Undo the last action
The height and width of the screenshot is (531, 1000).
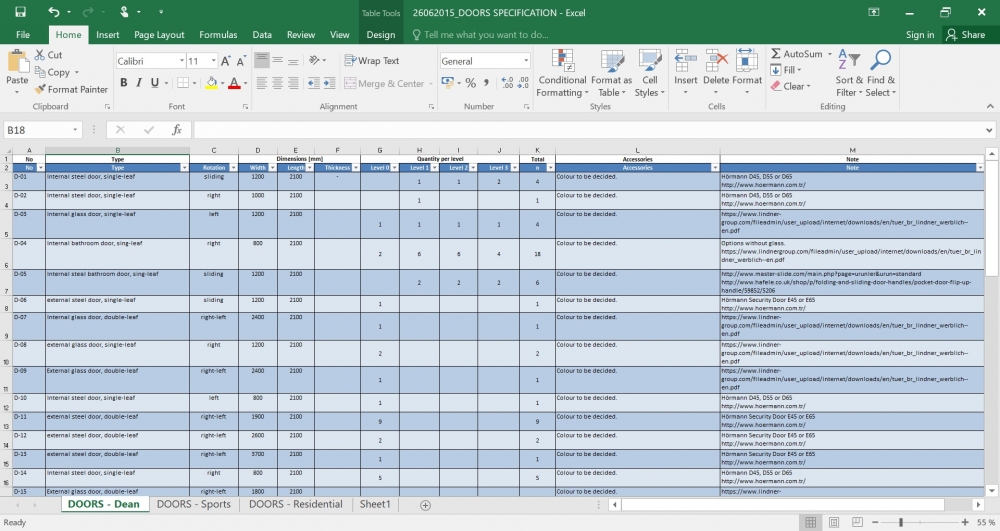54,12
